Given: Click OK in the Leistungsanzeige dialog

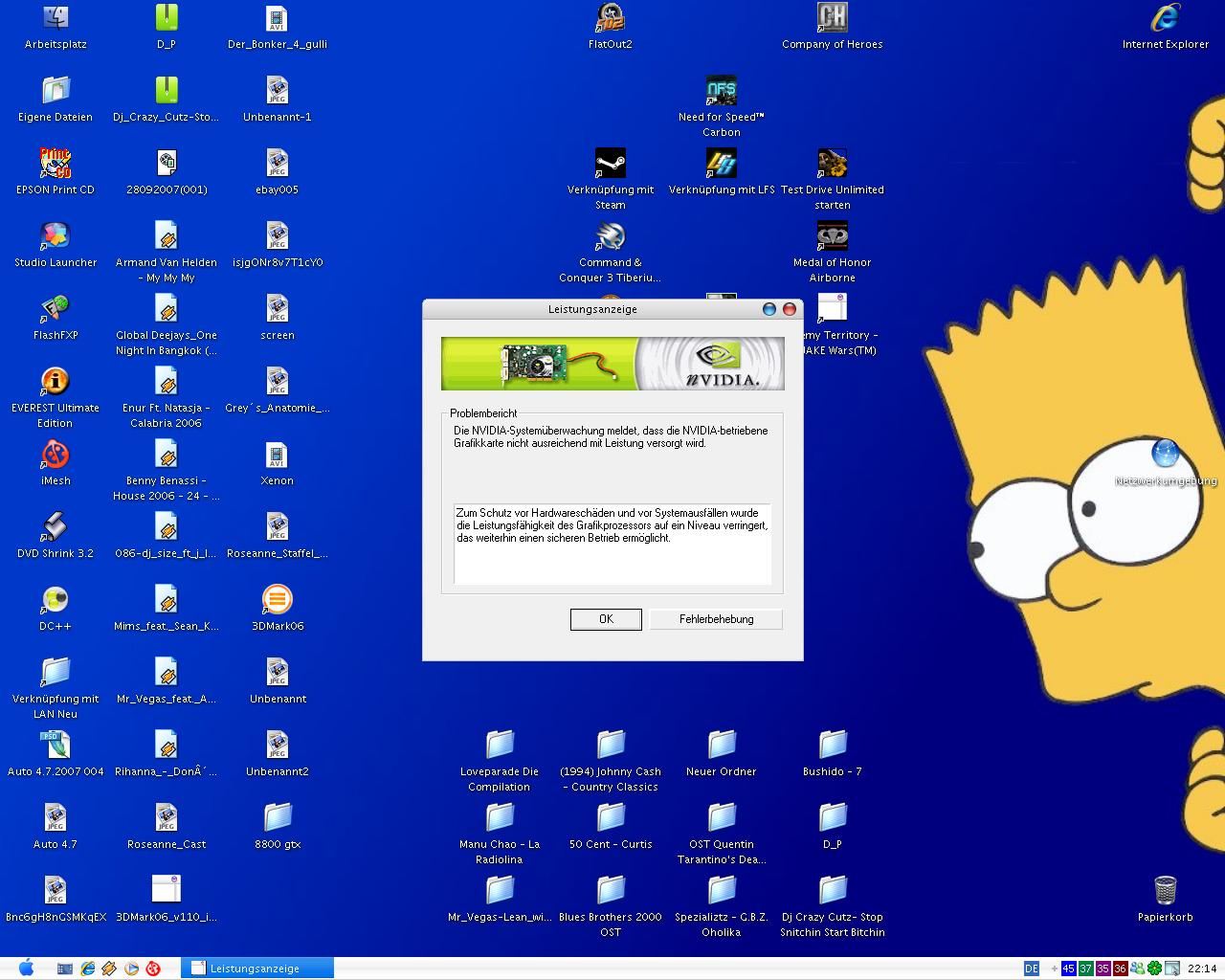Looking at the screenshot, I should [606, 619].
